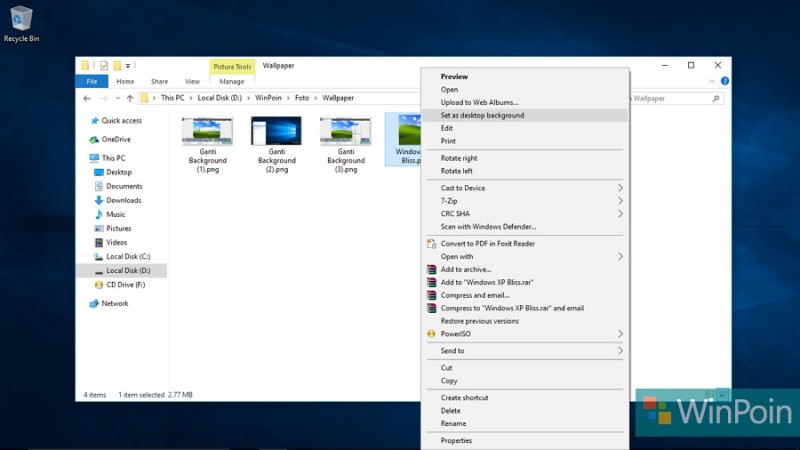Viewport: 800px width, 450px height.
Task: Expand the Open with submenu
Action: point(525,257)
